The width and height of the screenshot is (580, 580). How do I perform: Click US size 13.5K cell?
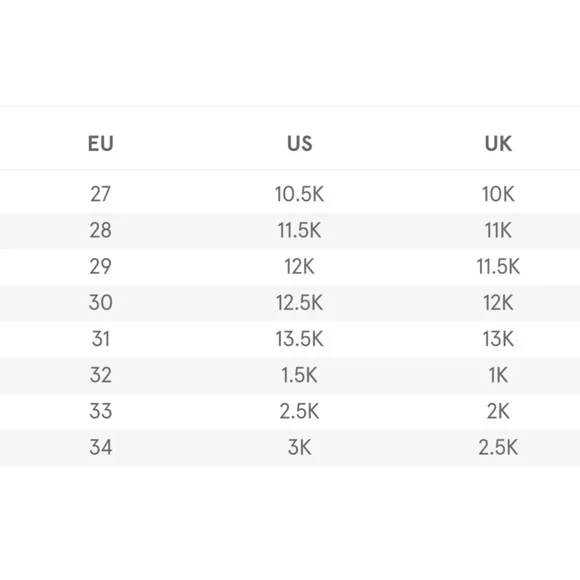tap(300, 339)
